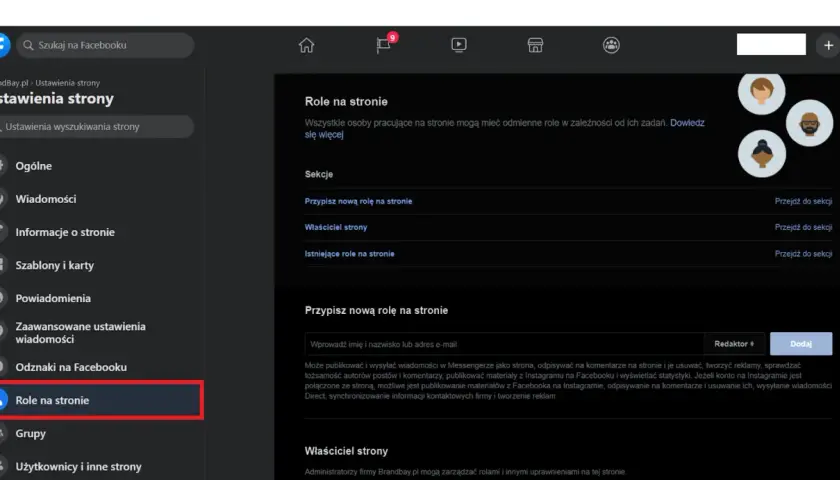840x480 pixels.
Task: Open the Redaktor role dropdown
Action: click(734, 344)
